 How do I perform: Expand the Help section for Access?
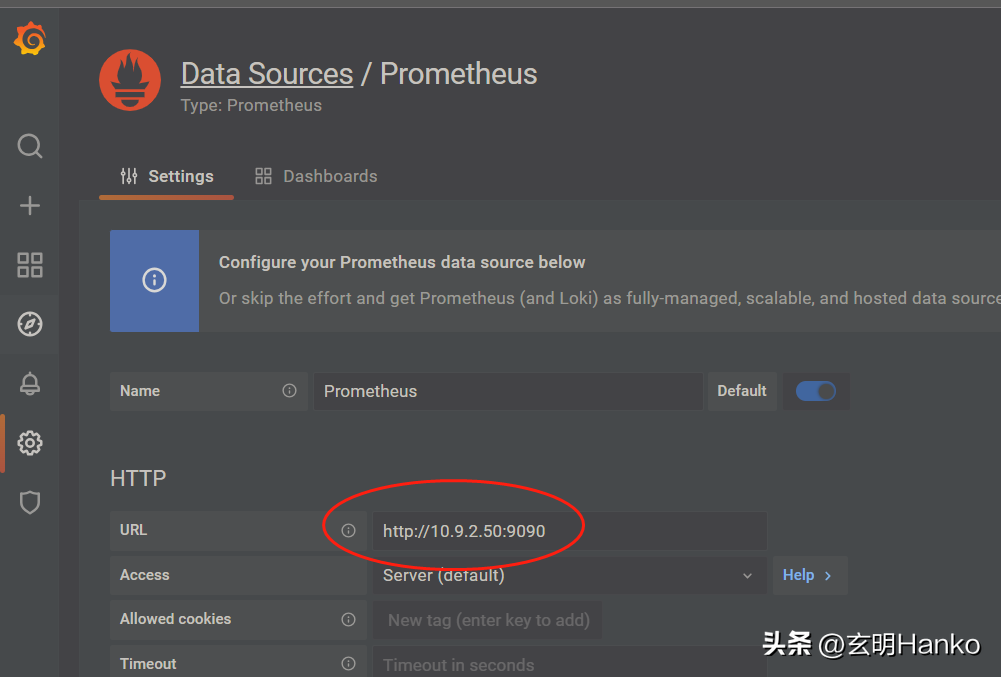click(x=809, y=575)
